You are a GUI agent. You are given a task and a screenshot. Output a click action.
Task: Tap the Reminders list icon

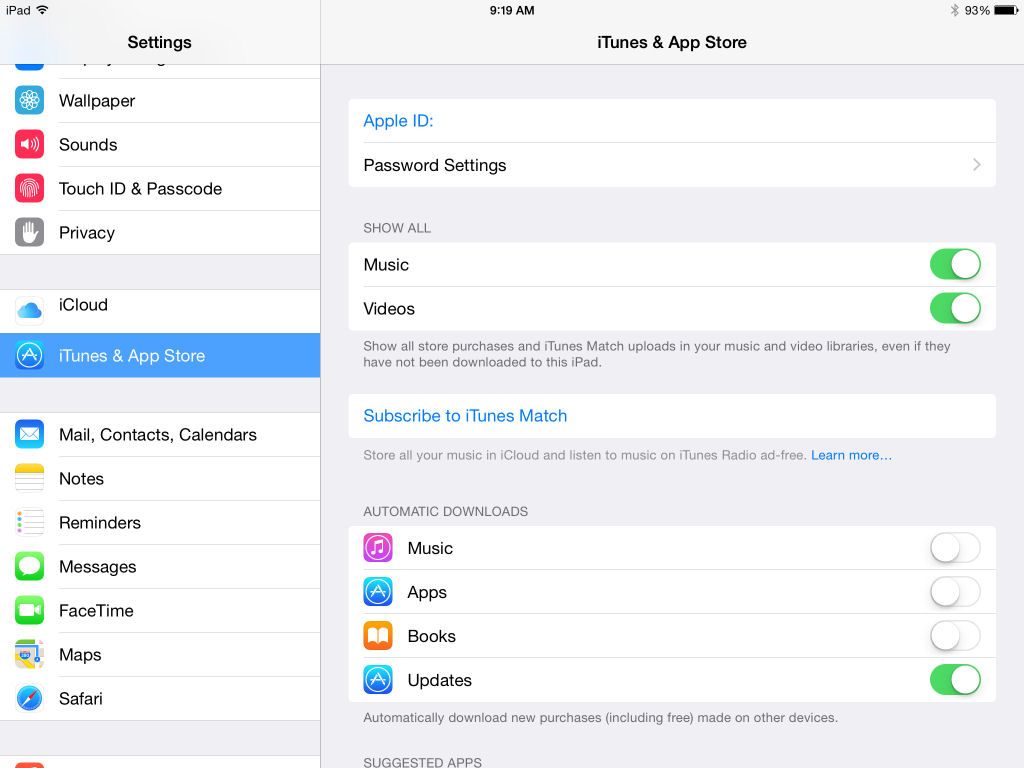click(29, 522)
